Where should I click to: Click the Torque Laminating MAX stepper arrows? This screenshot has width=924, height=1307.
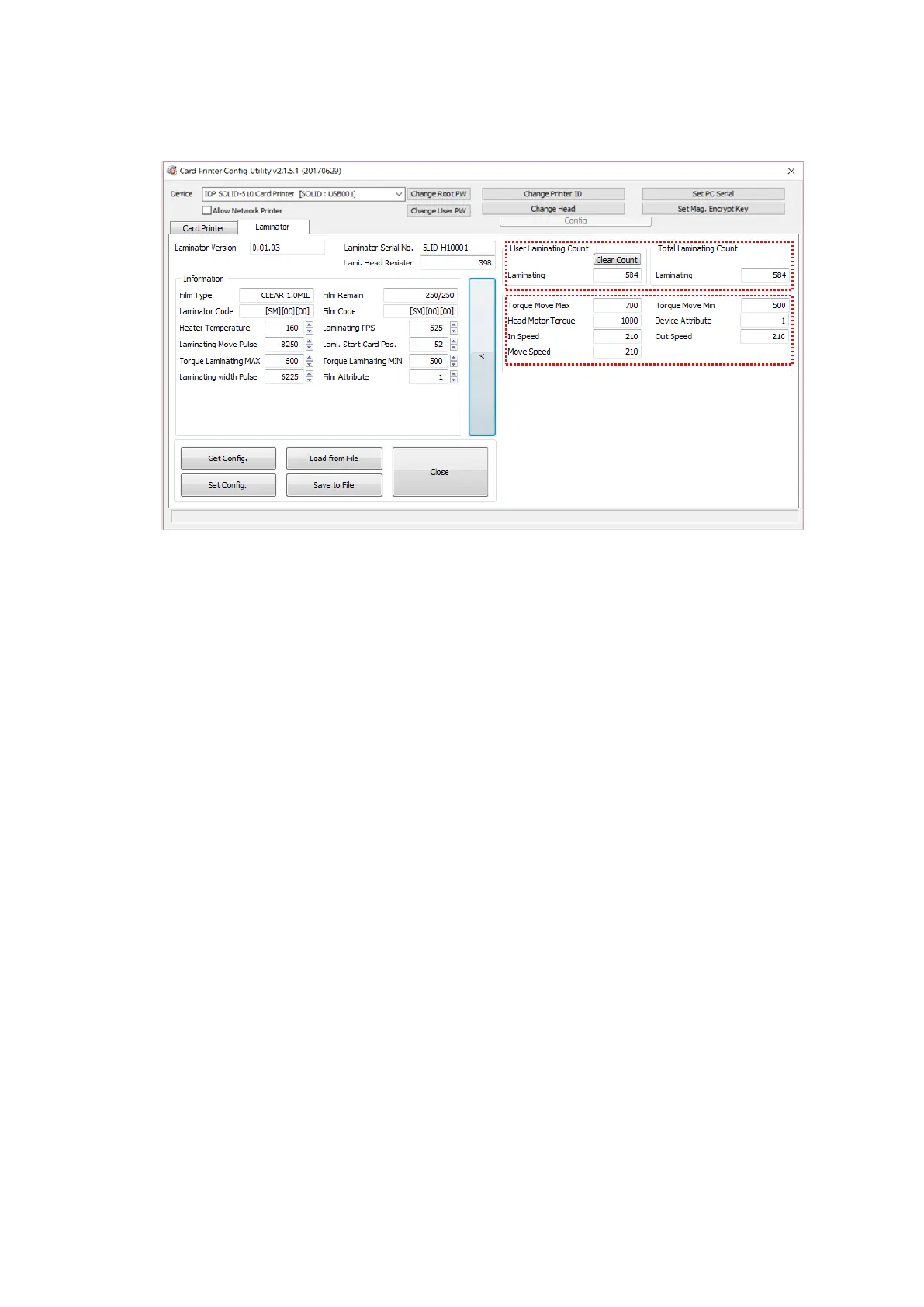(x=310, y=361)
